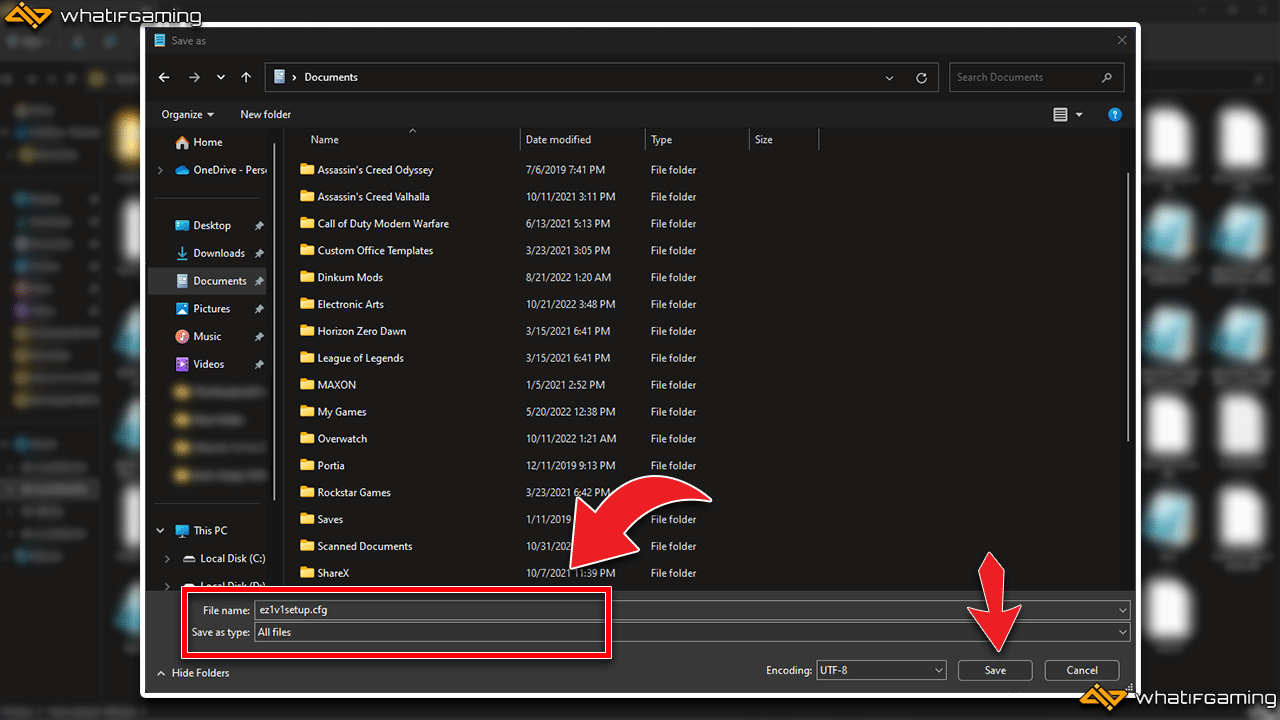The width and height of the screenshot is (1280, 720).
Task: Click the Pictures icon in sidebar
Action: pos(182,309)
